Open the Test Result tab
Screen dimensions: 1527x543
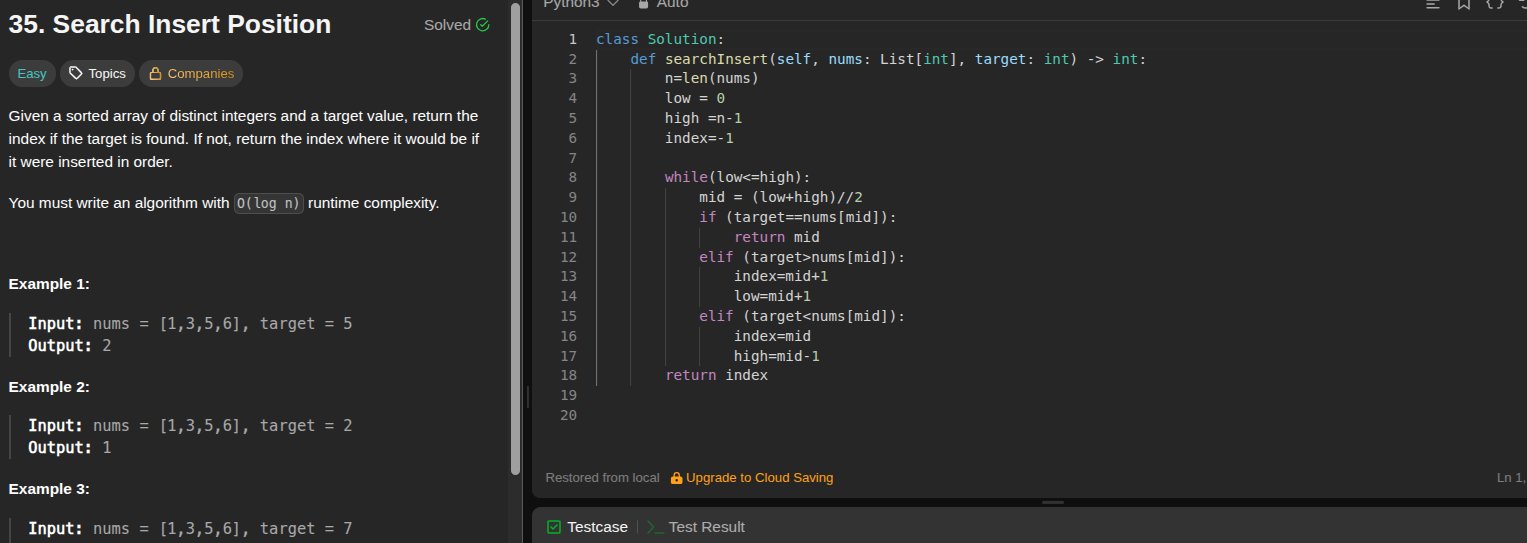706,527
